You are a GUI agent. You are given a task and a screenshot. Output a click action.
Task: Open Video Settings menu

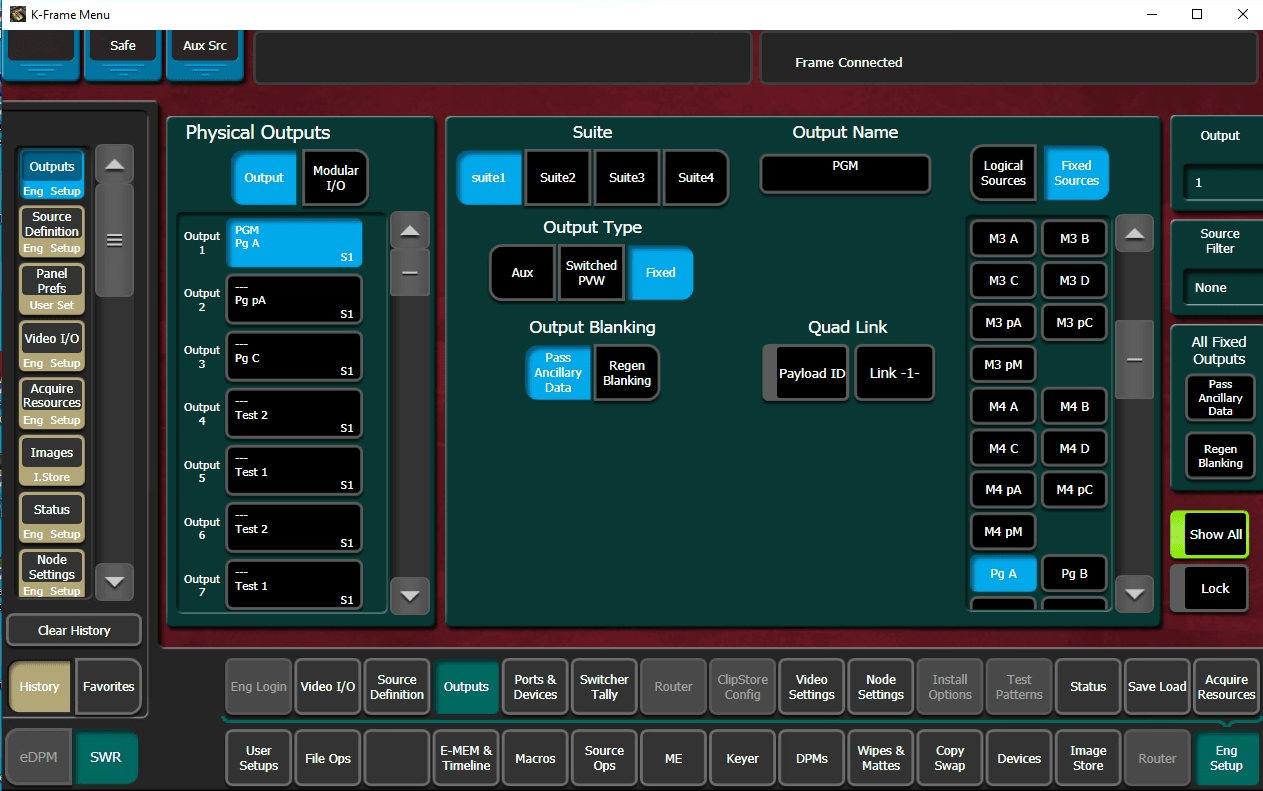[x=811, y=687]
